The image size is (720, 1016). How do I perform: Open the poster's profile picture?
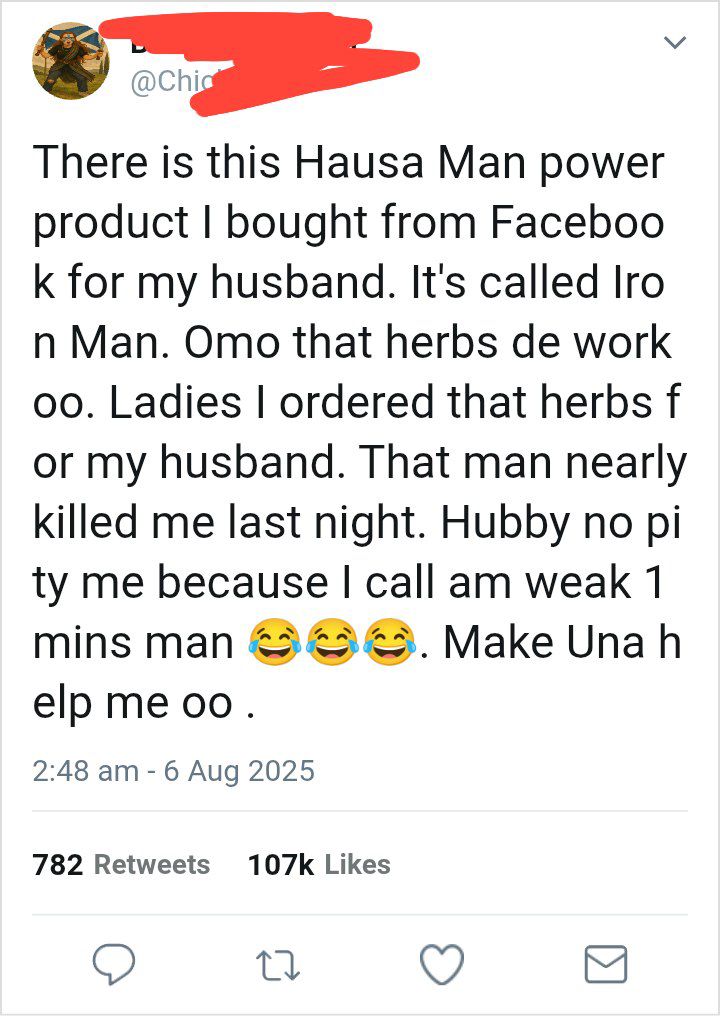click(x=71, y=62)
